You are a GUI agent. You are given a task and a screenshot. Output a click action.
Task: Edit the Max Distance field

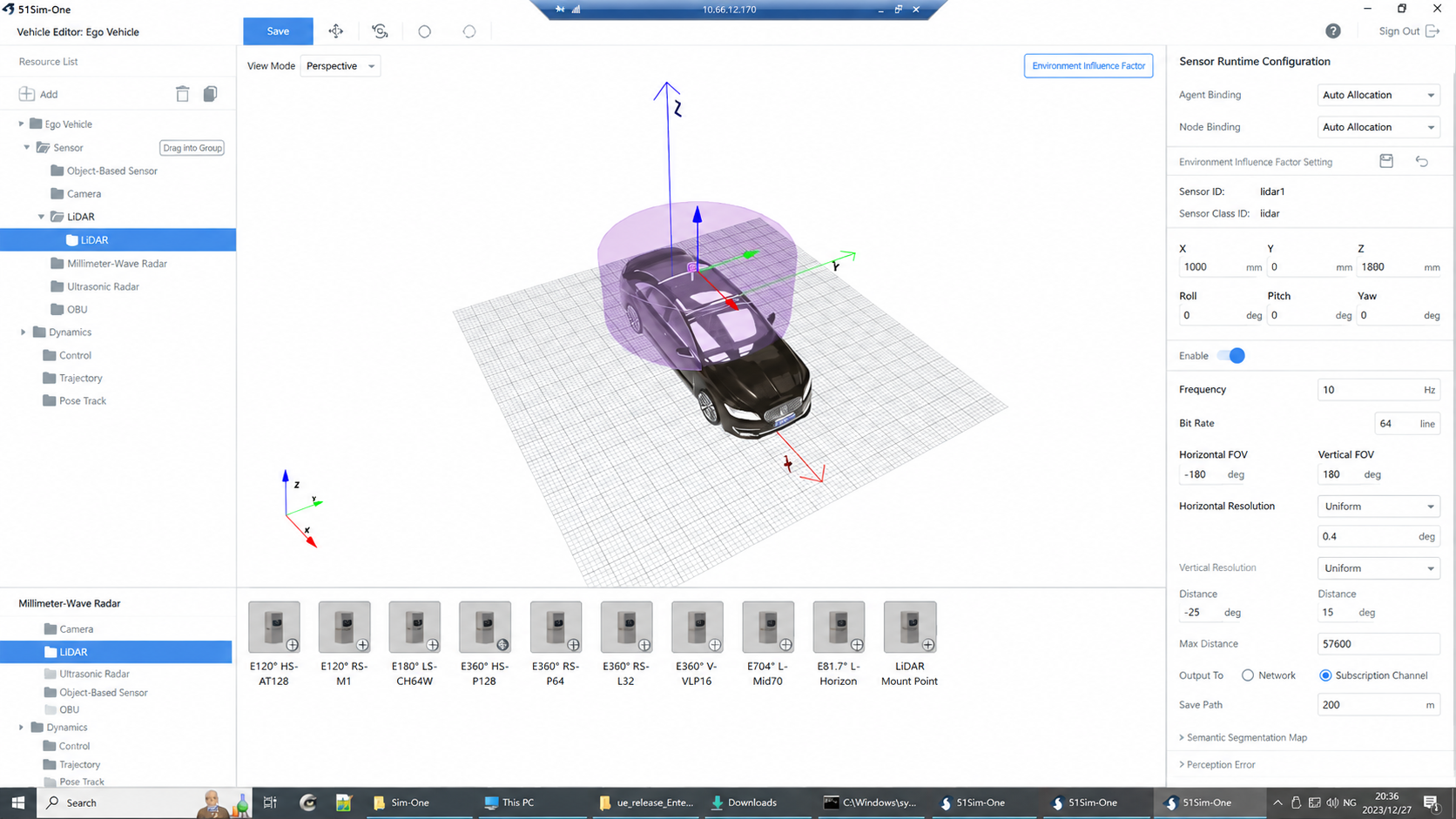(x=1378, y=644)
